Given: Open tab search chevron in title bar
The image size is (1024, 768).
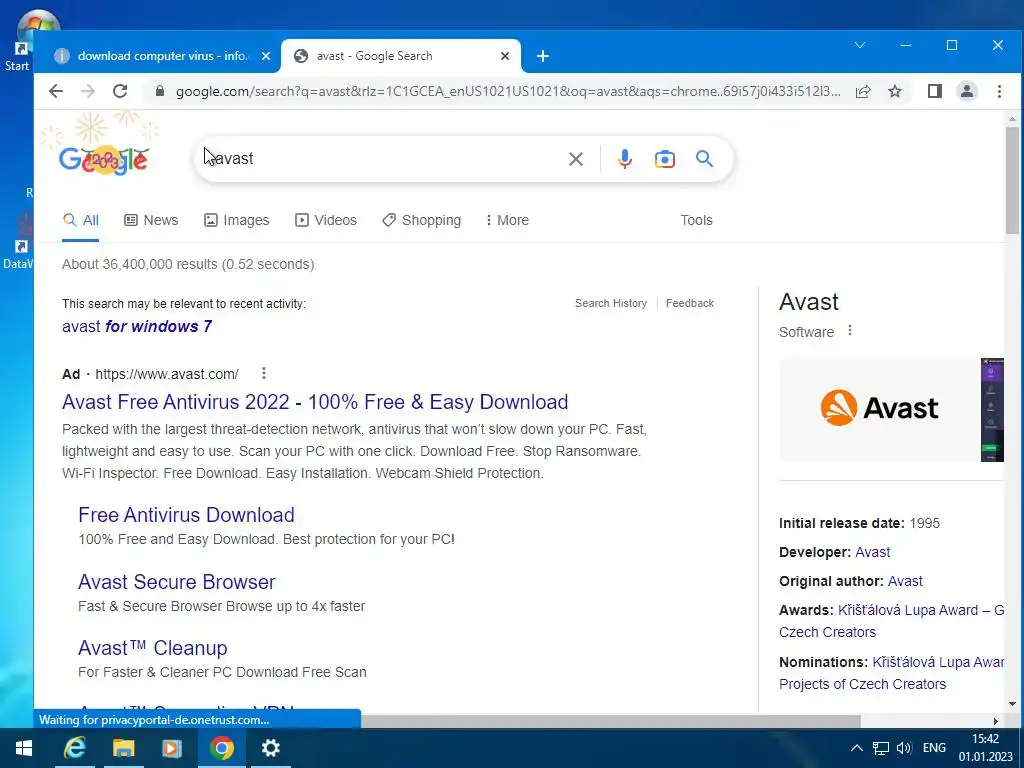Looking at the screenshot, I should 860,45.
